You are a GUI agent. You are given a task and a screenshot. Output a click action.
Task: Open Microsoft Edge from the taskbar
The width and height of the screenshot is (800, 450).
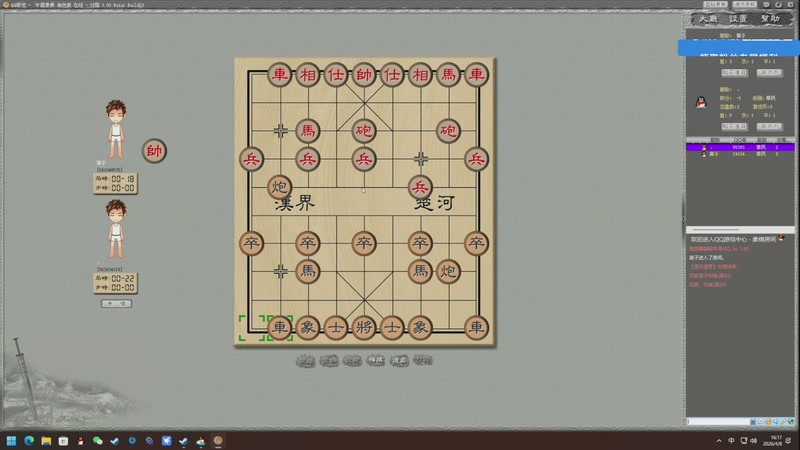[29, 440]
